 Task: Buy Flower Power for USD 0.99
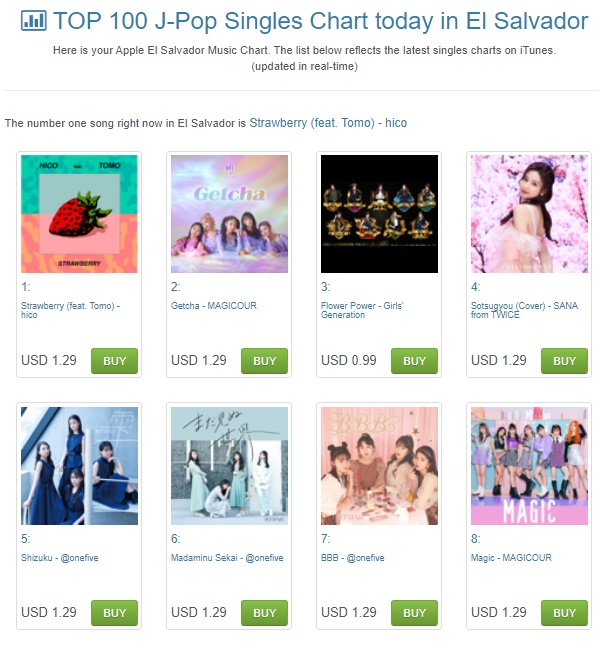(x=414, y=361)
